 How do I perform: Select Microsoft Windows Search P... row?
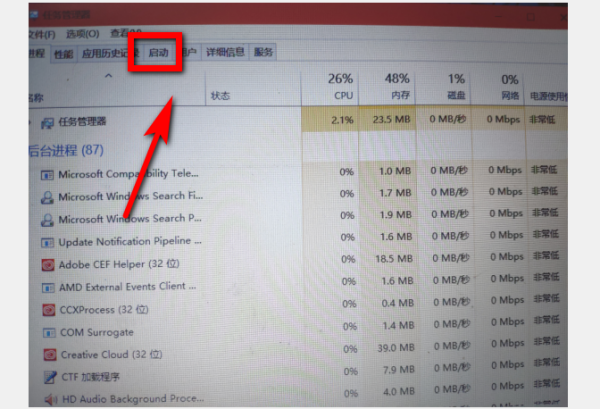pos(298,217)
